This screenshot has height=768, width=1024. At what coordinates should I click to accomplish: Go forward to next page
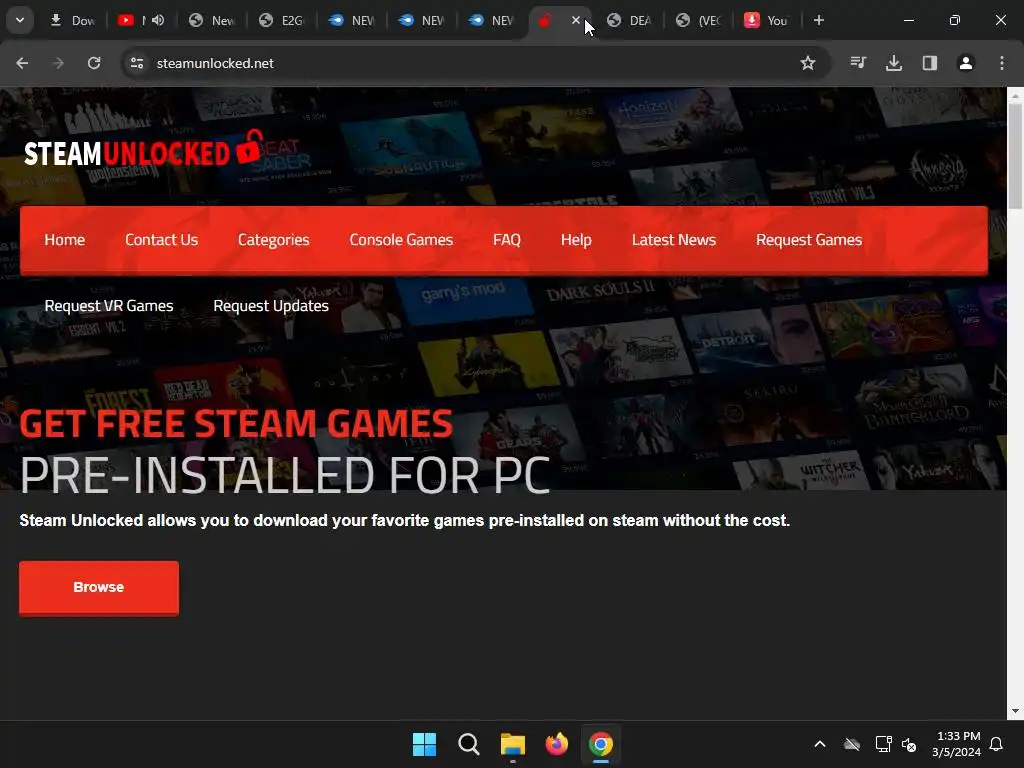[58, 63]
